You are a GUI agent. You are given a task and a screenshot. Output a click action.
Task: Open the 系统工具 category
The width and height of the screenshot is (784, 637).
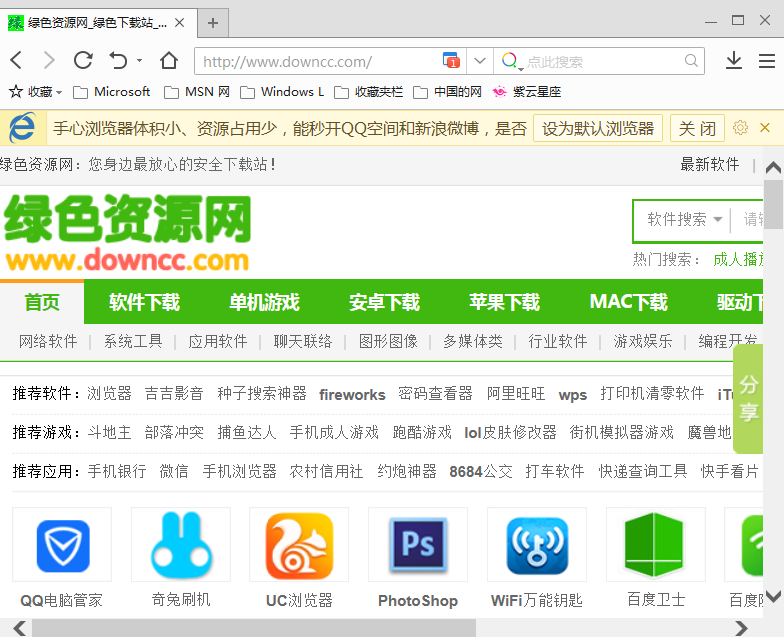(133, 342)
